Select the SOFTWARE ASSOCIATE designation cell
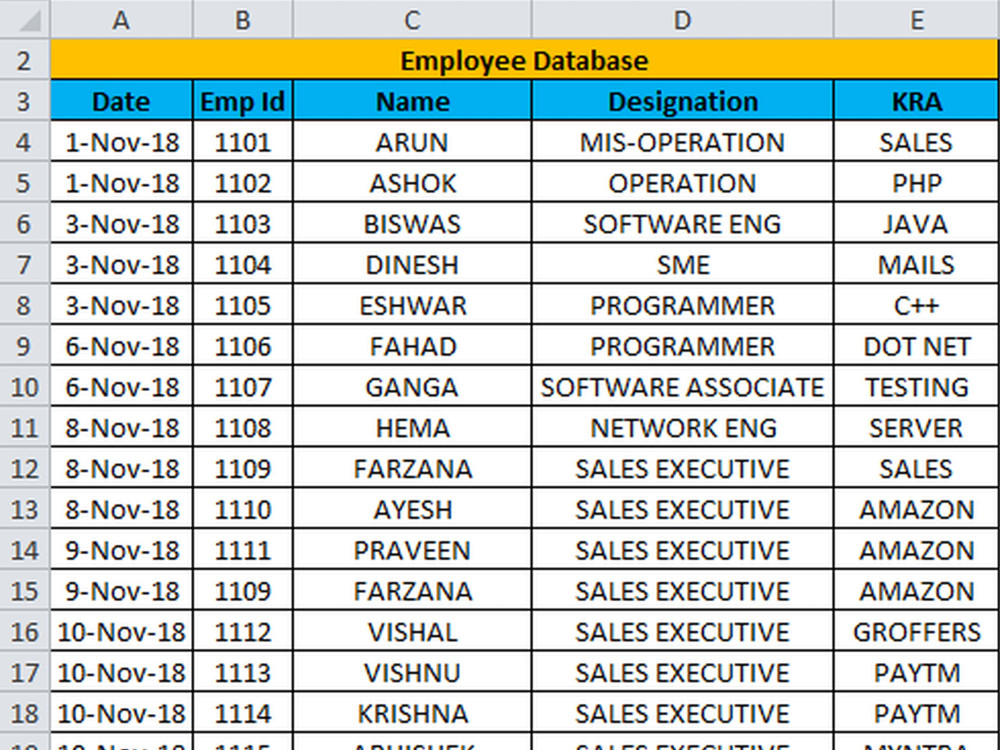 pos(682,386)
